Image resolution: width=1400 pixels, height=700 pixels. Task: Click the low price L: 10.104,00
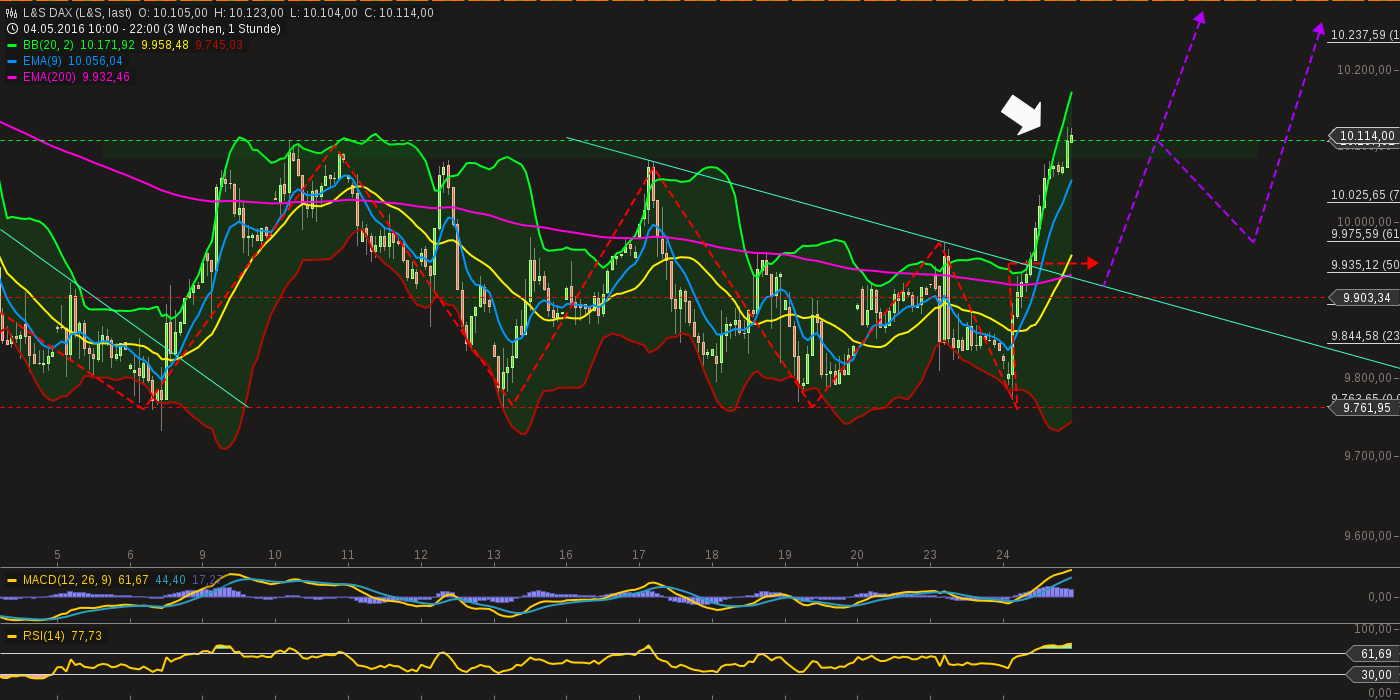324,13
